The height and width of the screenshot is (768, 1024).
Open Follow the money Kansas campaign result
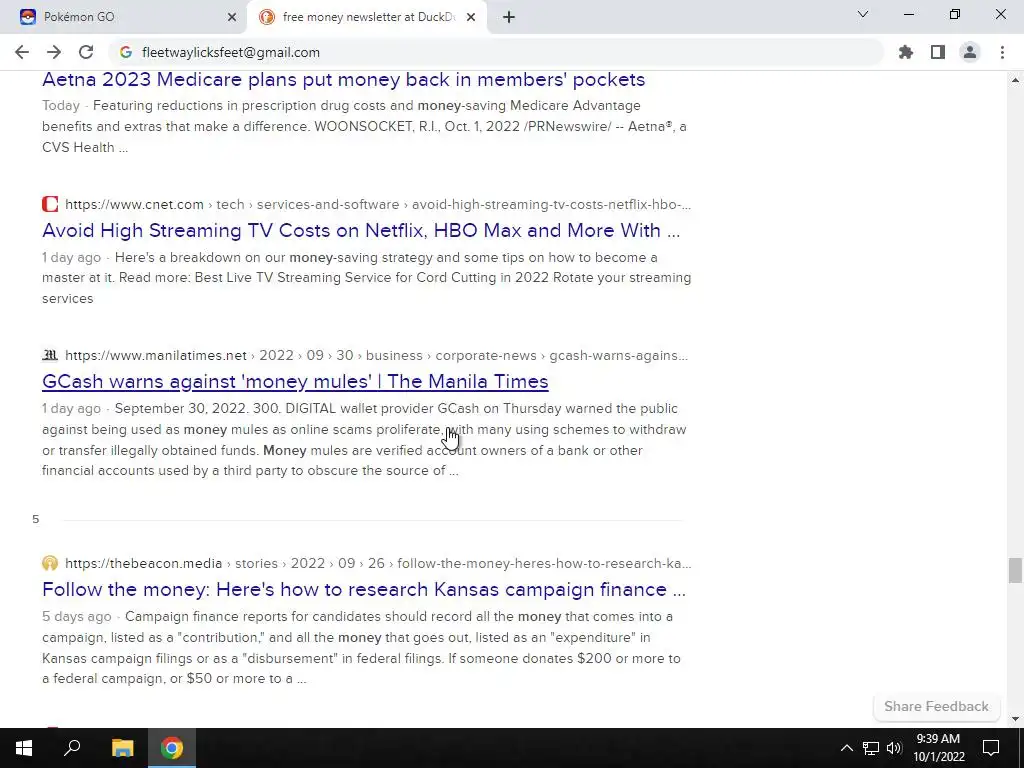(x=364, y=590)
